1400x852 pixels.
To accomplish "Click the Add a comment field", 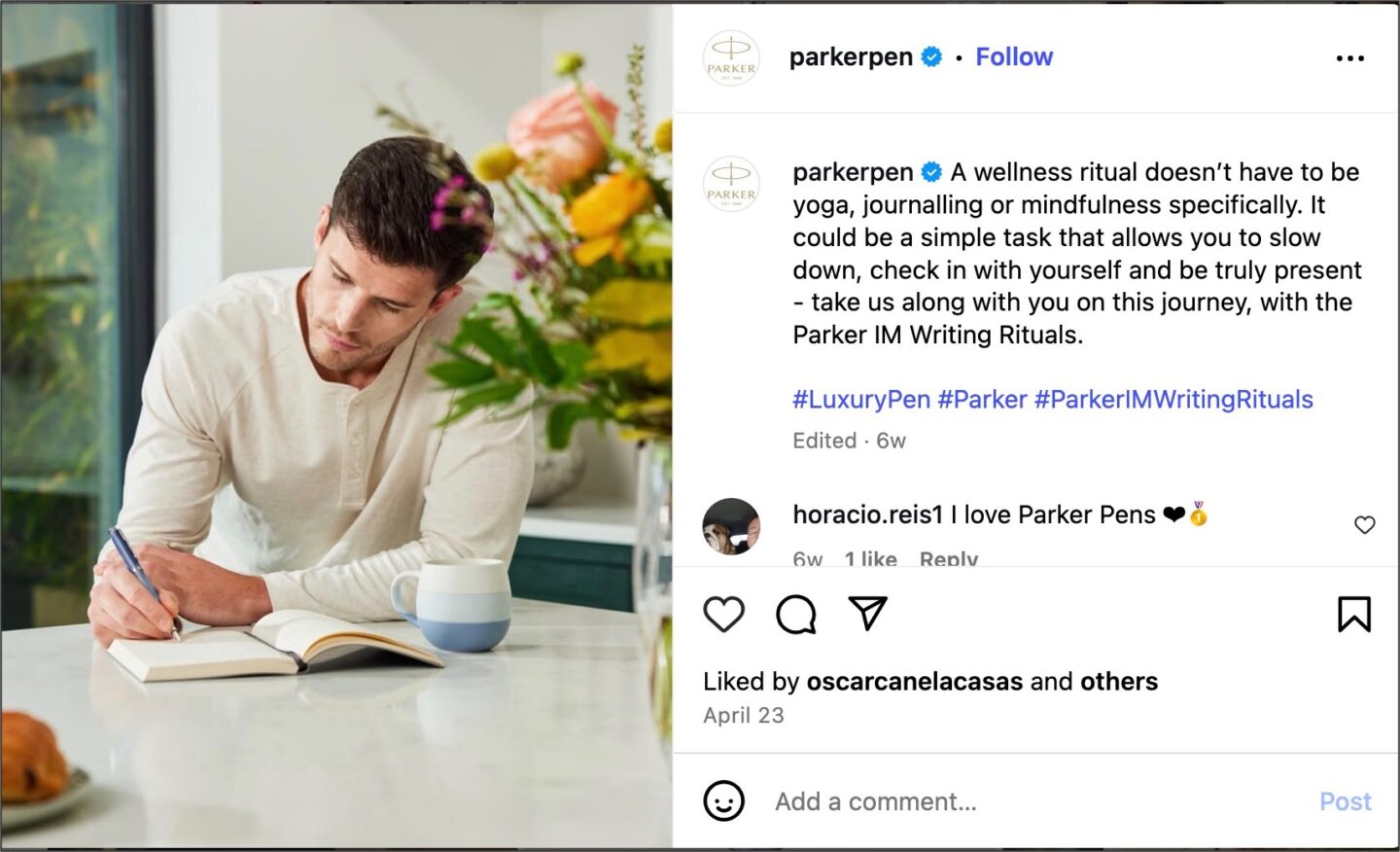I will coord(1031,801).
